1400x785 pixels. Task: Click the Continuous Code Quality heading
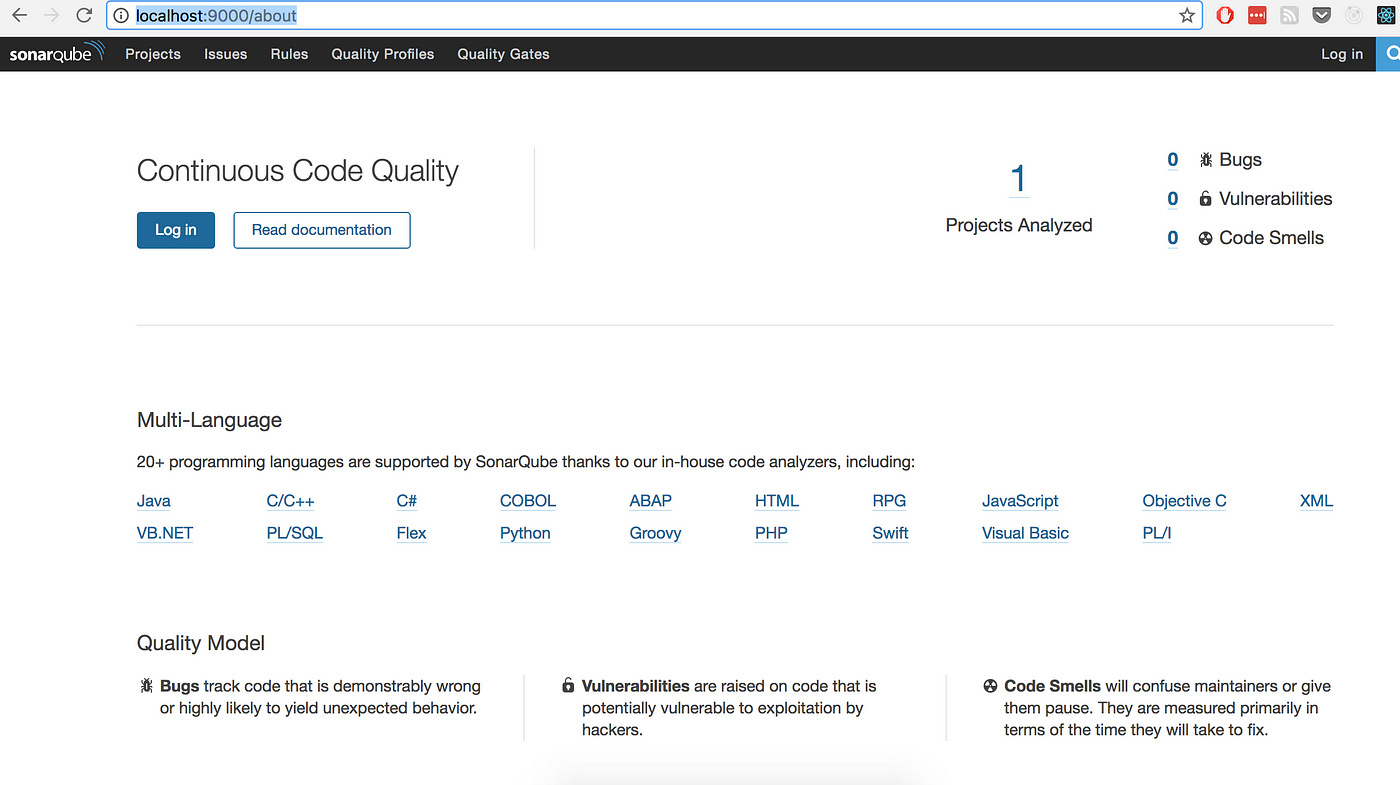[x=298, y=171]
